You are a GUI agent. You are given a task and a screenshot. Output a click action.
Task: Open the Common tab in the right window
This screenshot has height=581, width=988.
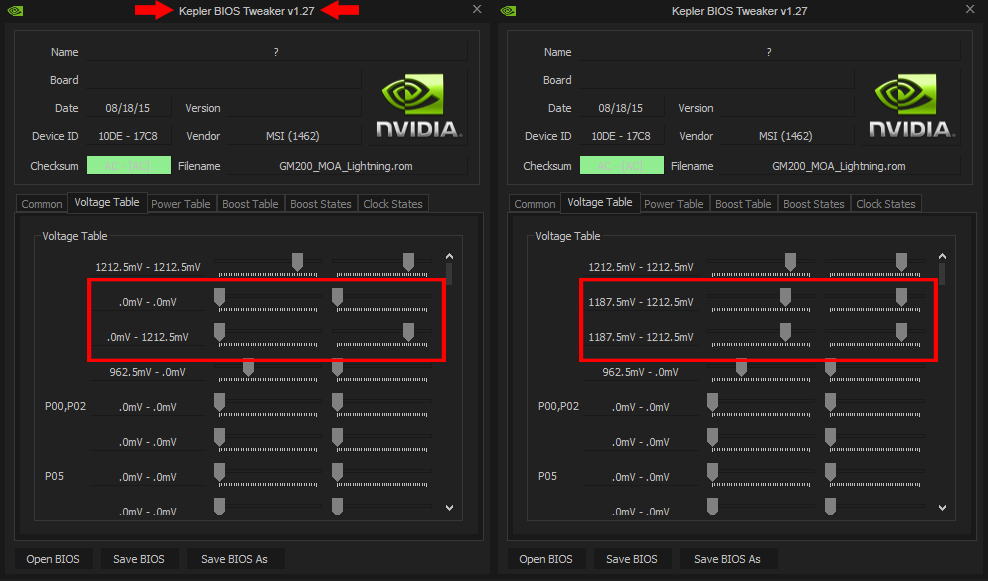(534, 204)
